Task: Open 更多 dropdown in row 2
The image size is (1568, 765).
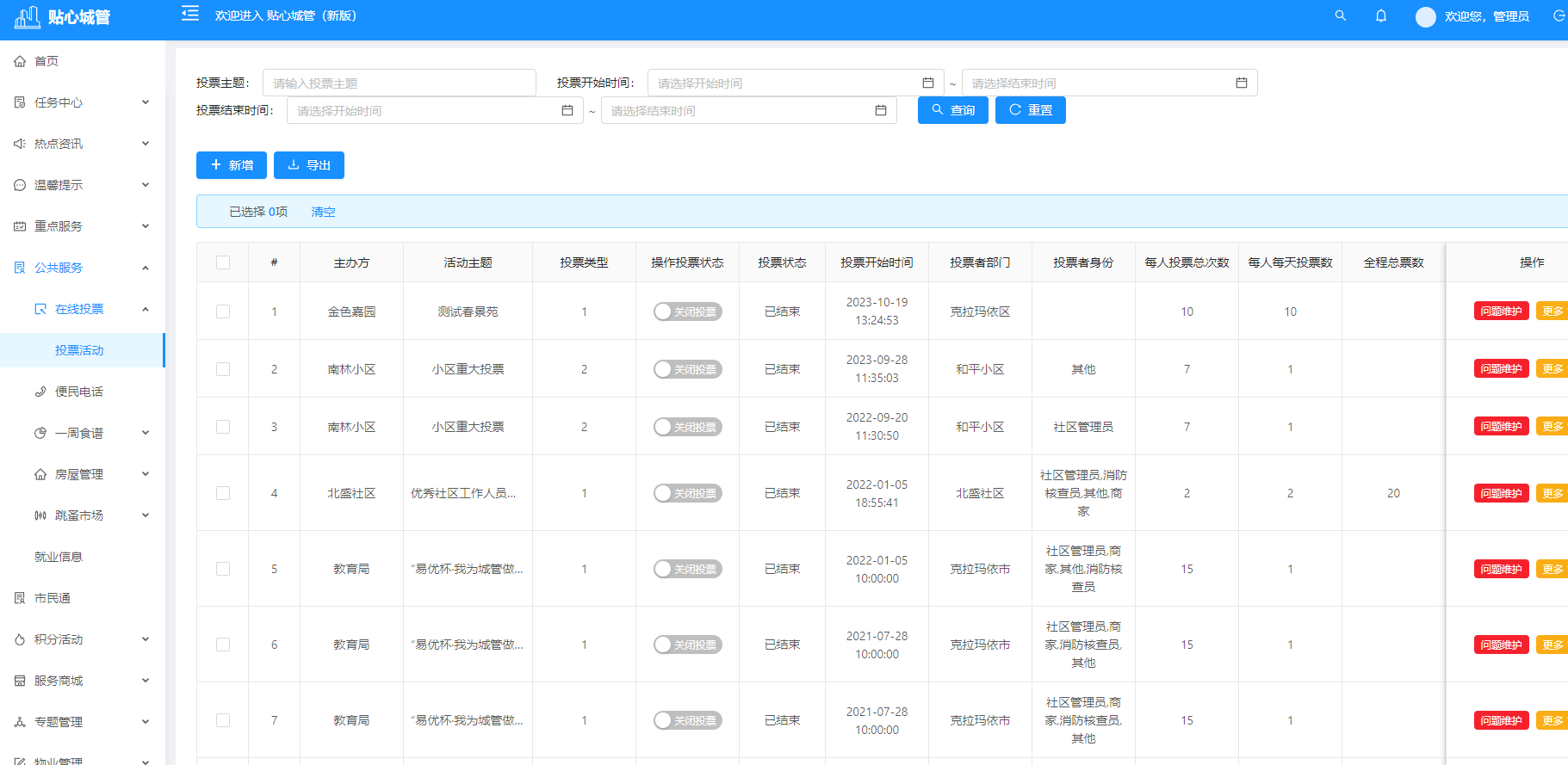Action: click(1553, 369)
